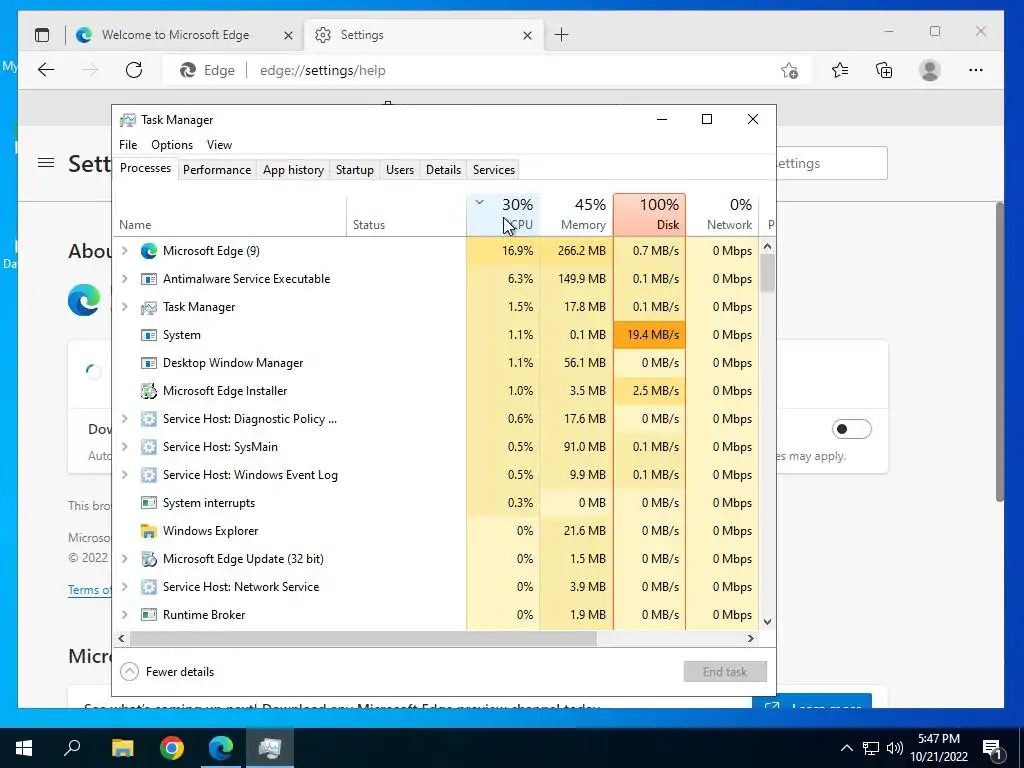Expand Antimalware Service Executable group

coord(125,279)
